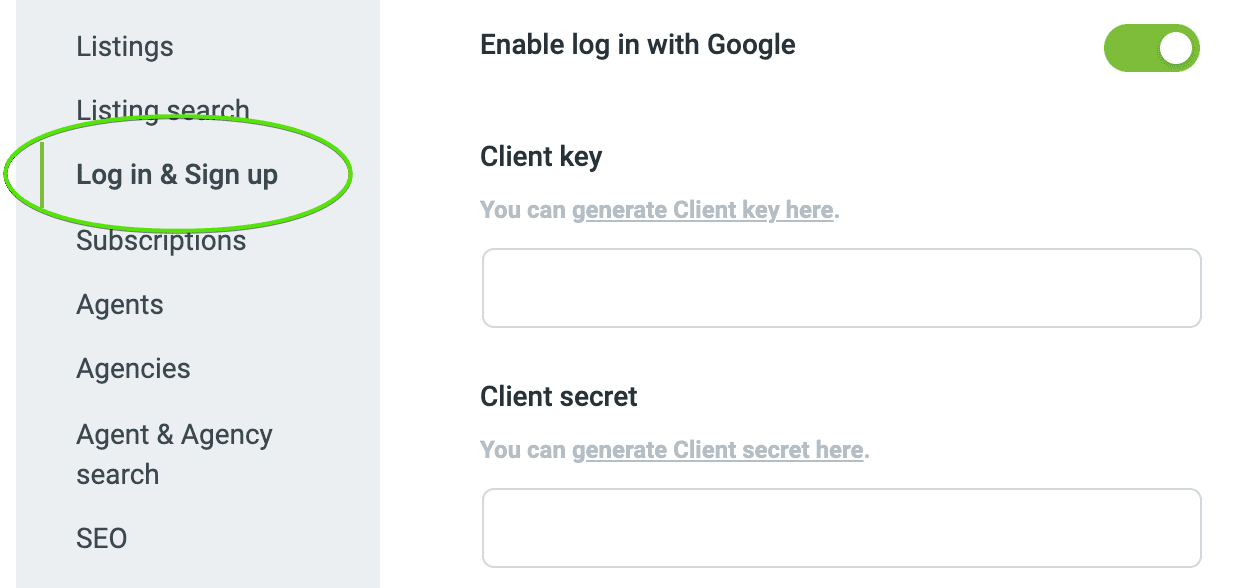Click the "You can" hint under Client key
The height and width of the screenshot is (588, 1248).
tap(523, 210)
